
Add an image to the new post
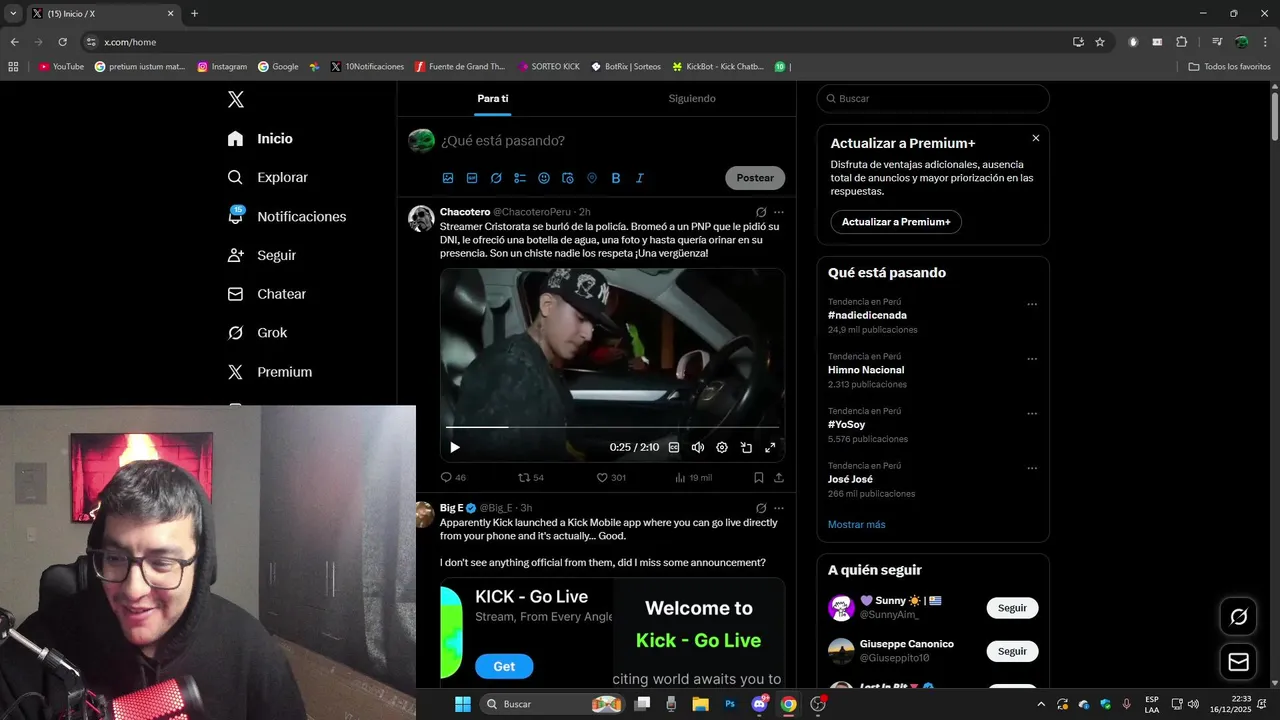tap(448, 178)
